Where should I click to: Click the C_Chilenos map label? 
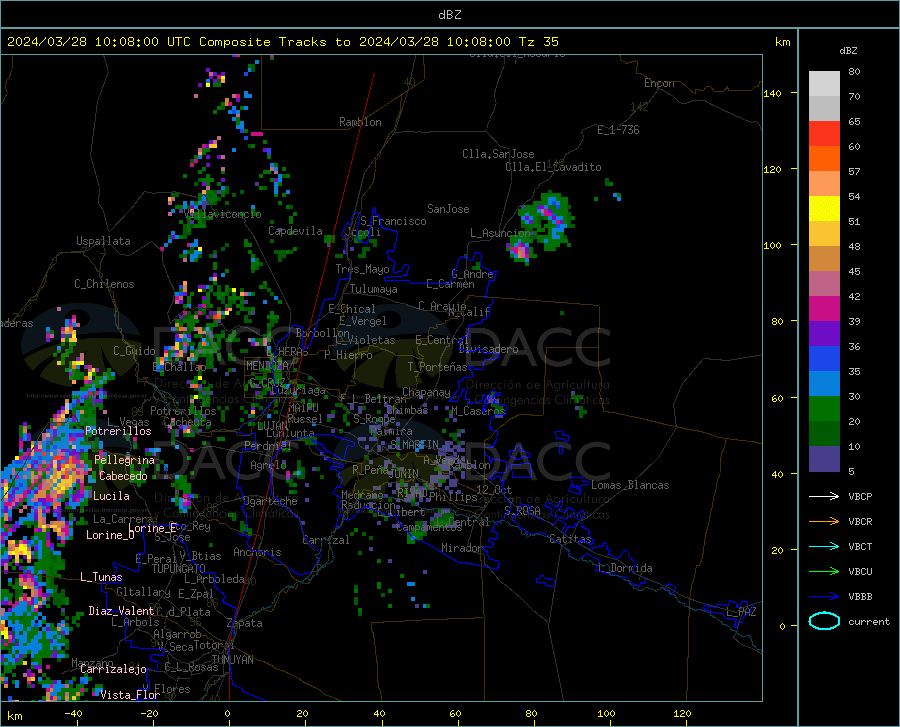pos(104,284)
